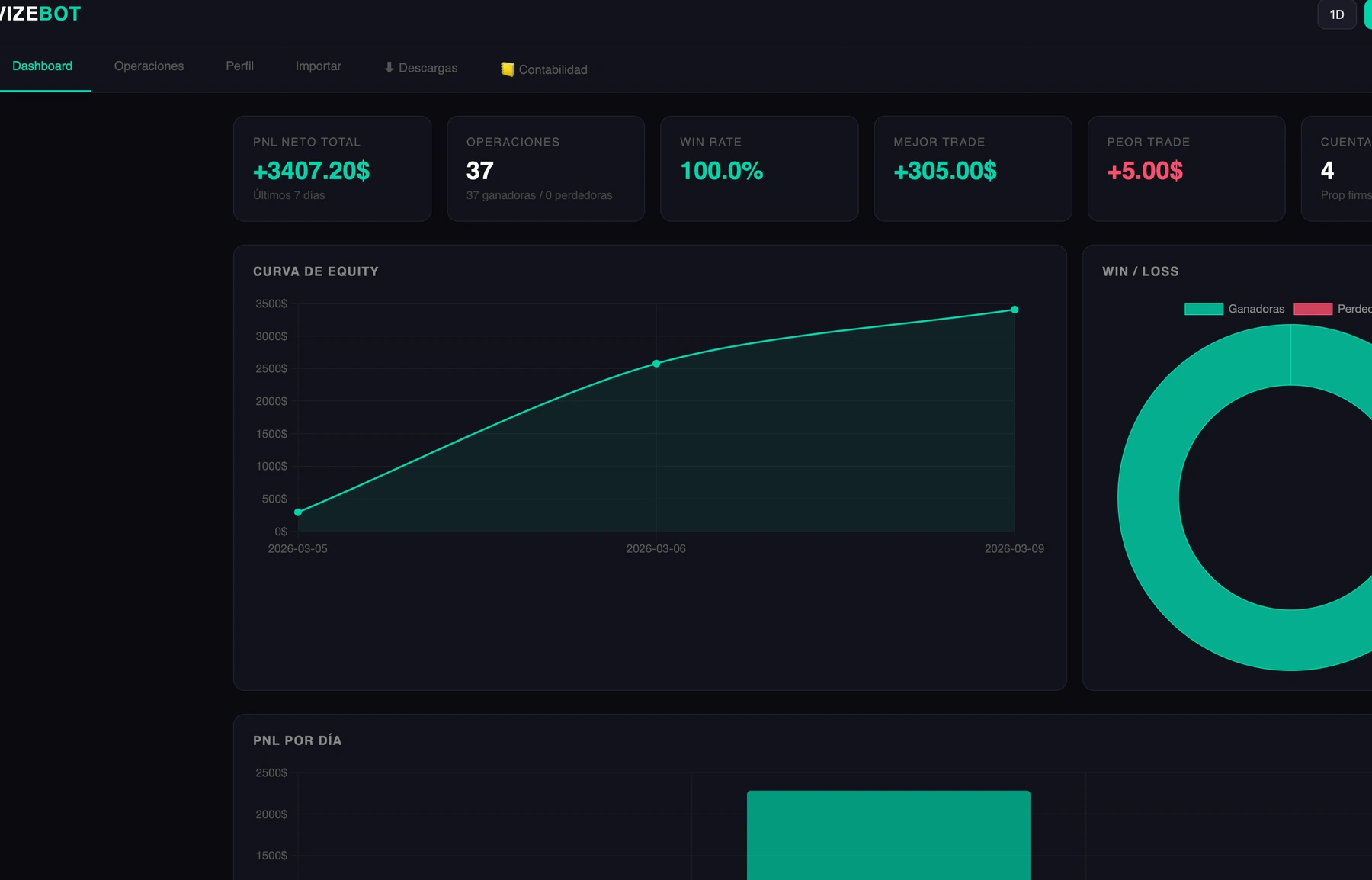Click the Contabilidad yellow ledger icon
The width and height of the screenshot is (1372, 880).
(508, 69)
